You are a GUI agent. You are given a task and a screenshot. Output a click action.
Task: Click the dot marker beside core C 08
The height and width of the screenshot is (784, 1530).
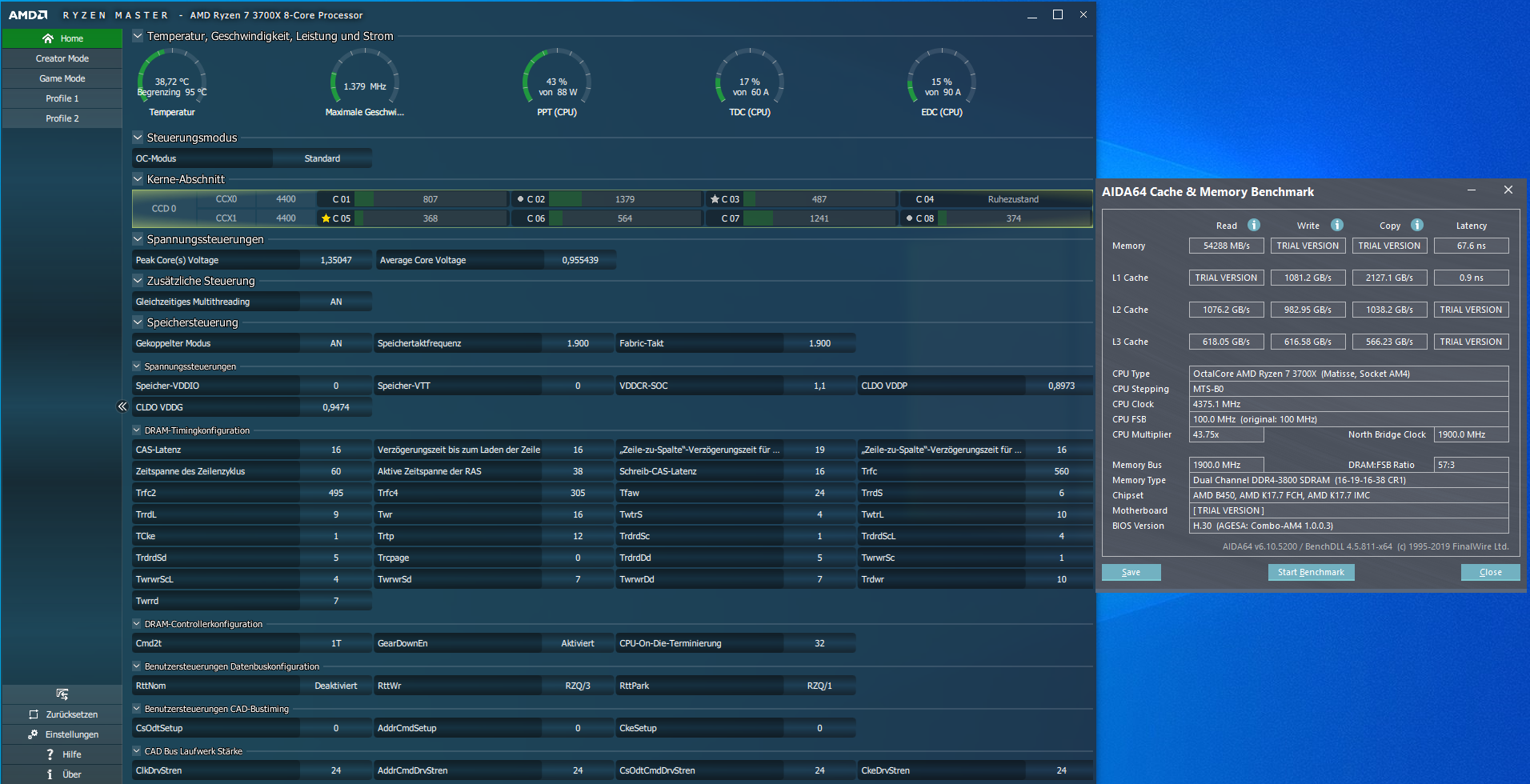click(x=909, y=218)
